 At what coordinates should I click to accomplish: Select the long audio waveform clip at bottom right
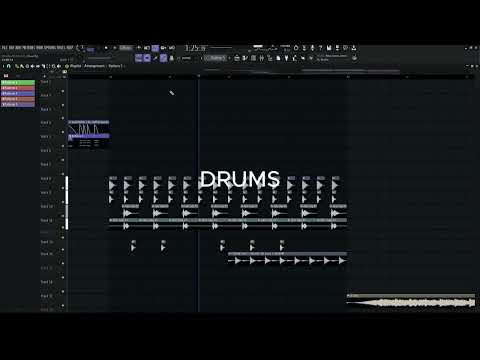411,301
